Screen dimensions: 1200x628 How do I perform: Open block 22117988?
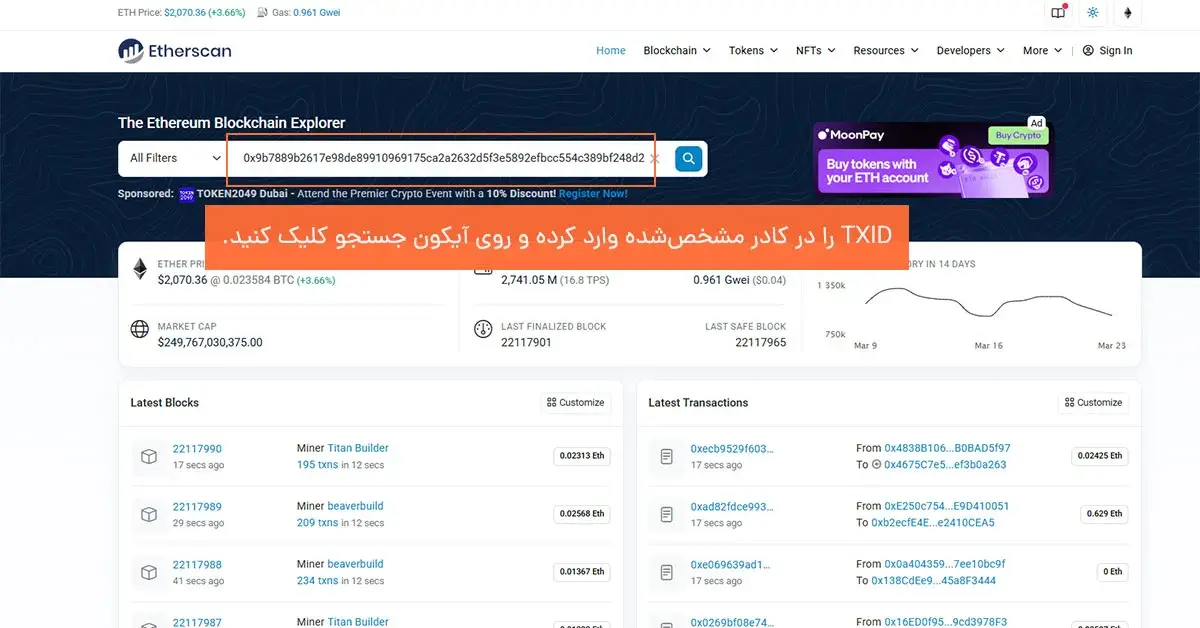[197, 564]
